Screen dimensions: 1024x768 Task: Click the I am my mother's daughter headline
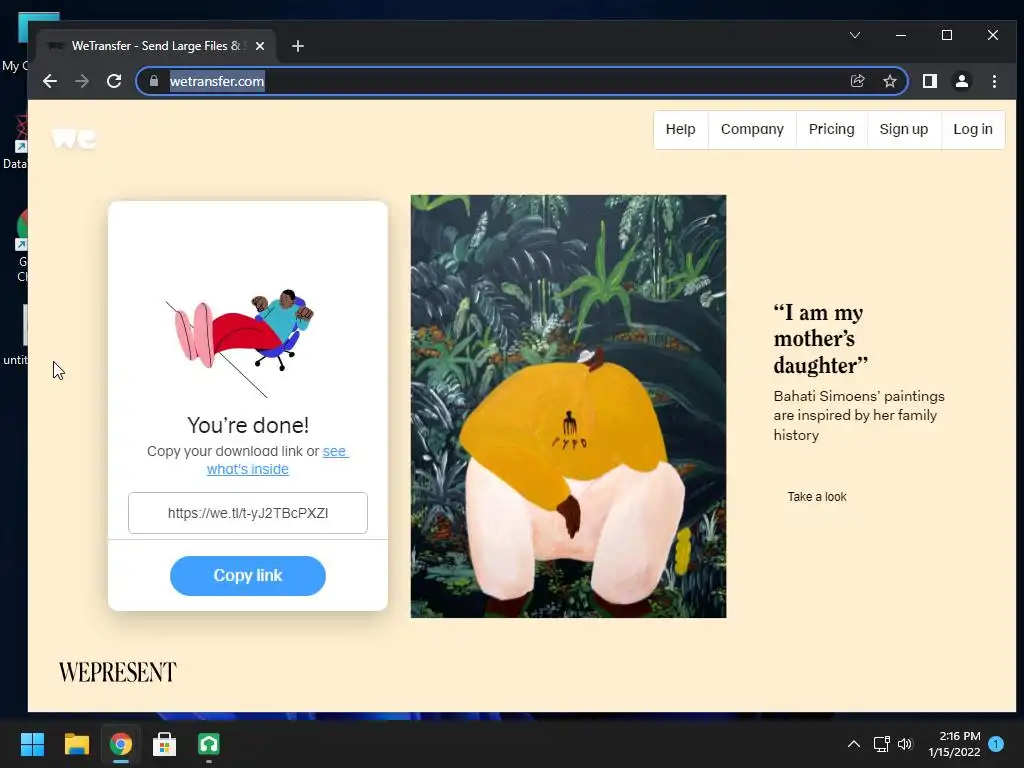pos(820,339)
